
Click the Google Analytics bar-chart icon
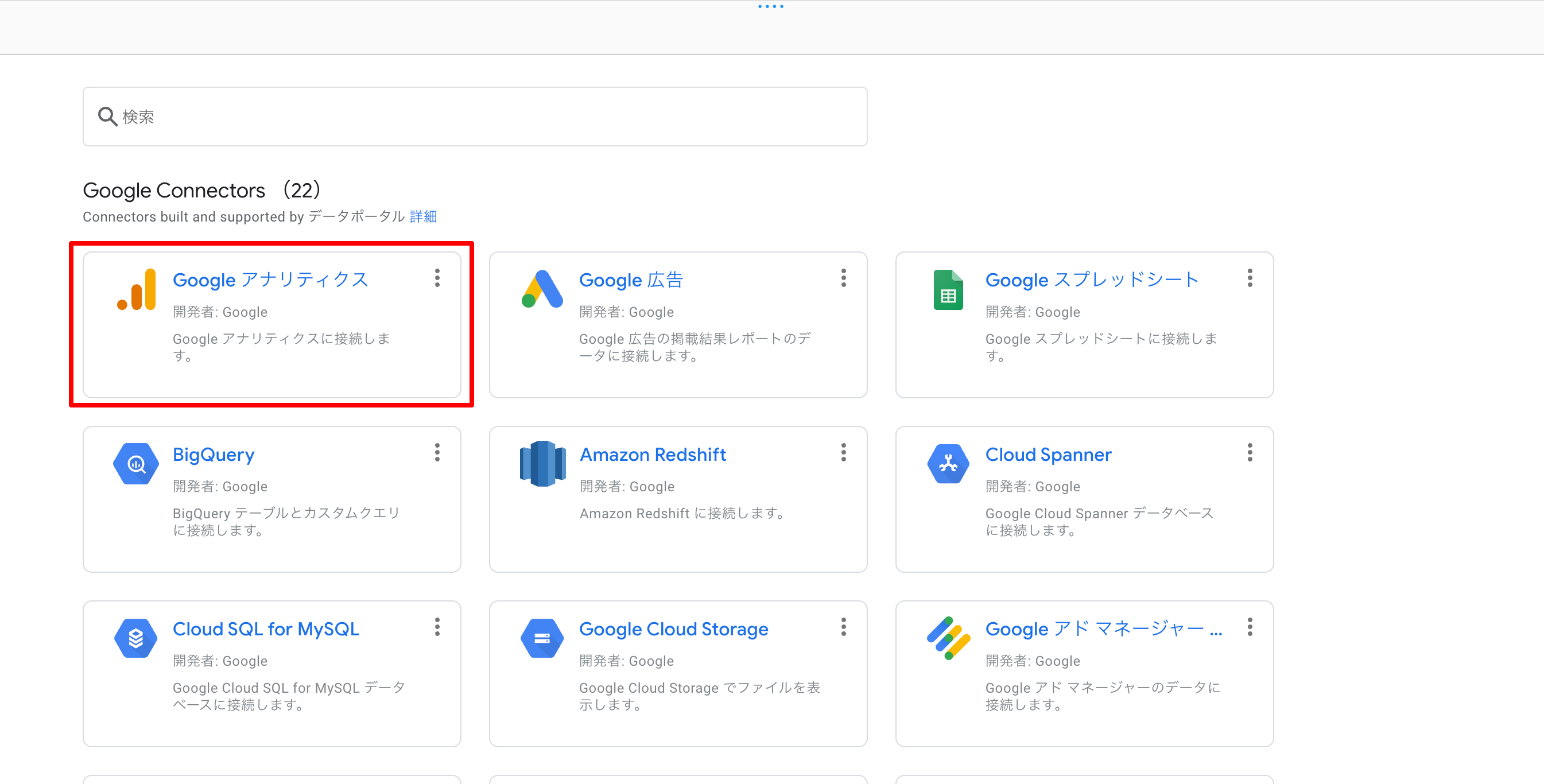pos(137,289)
